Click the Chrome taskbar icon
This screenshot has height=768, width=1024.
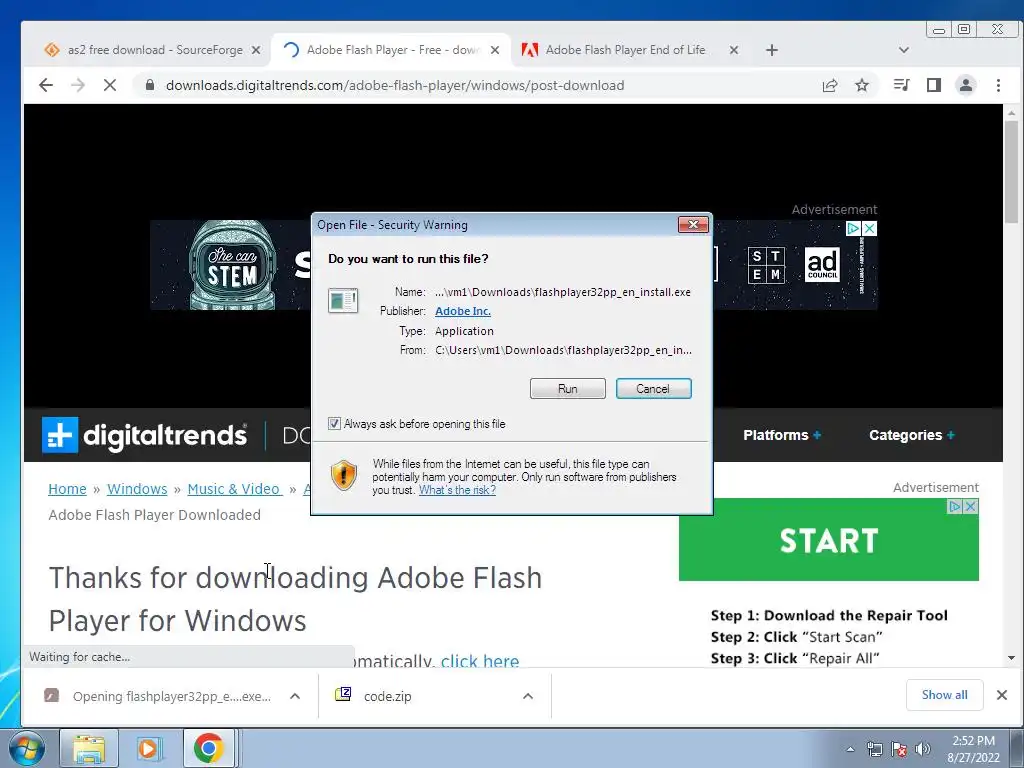(208, 748)
